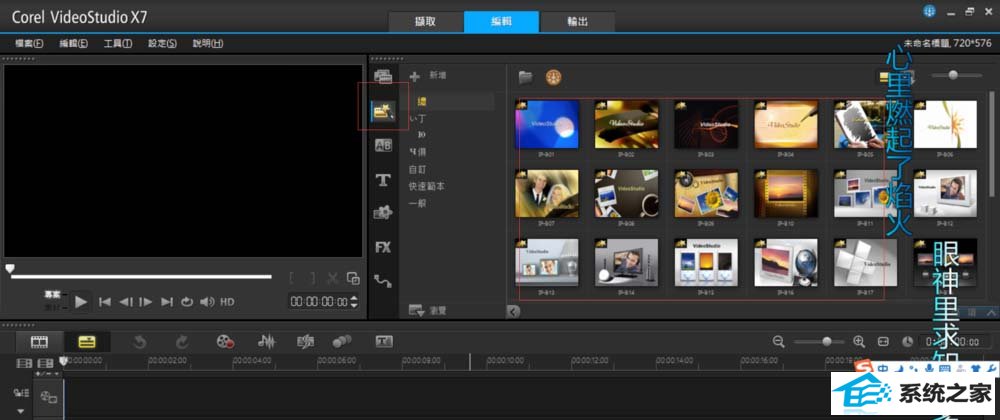Click the project duration clock icon
This screenshot has height=420, width=1000.
(908, 342)
